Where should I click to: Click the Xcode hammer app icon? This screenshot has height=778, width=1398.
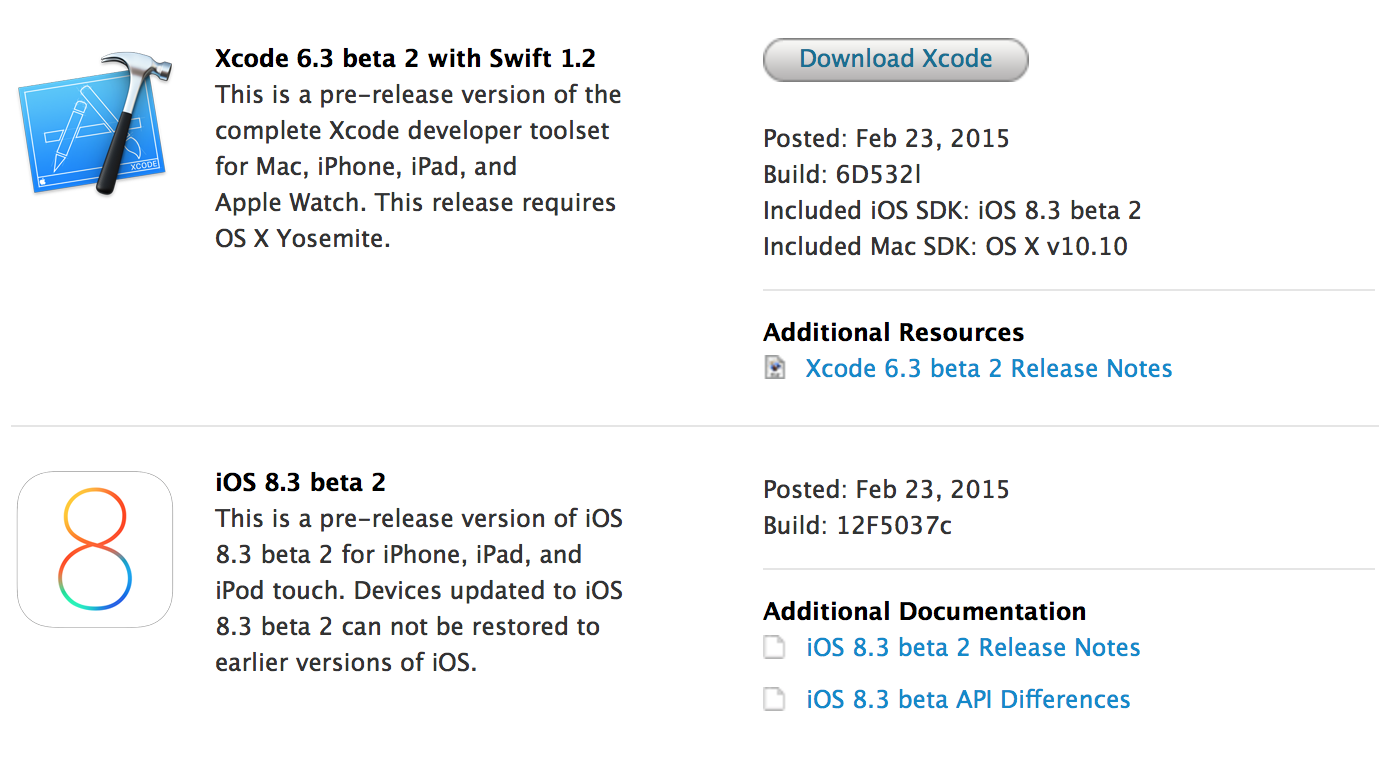[x=91, y=121]
